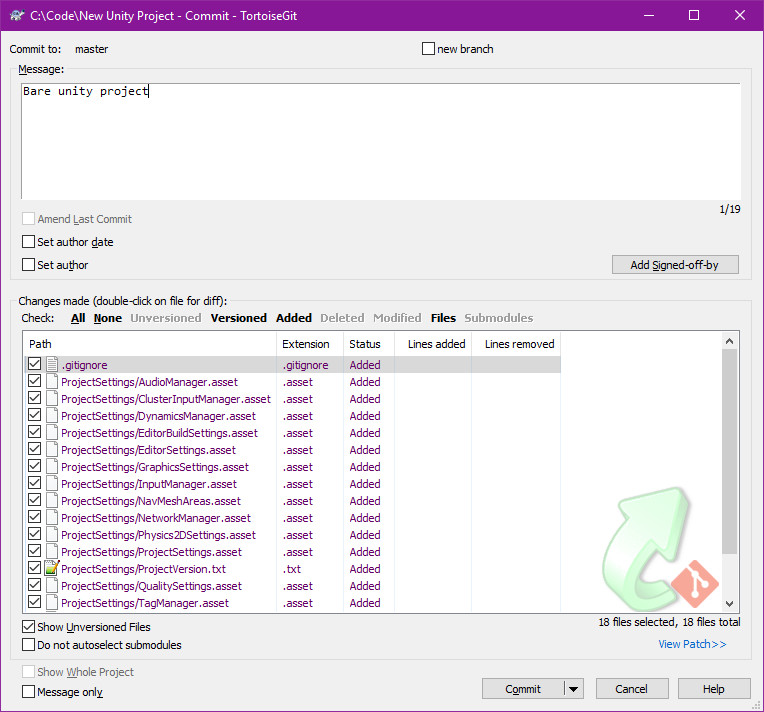Click the DynamicsManager.asset file icon
The image size is (764, 712).
(52, 416)
